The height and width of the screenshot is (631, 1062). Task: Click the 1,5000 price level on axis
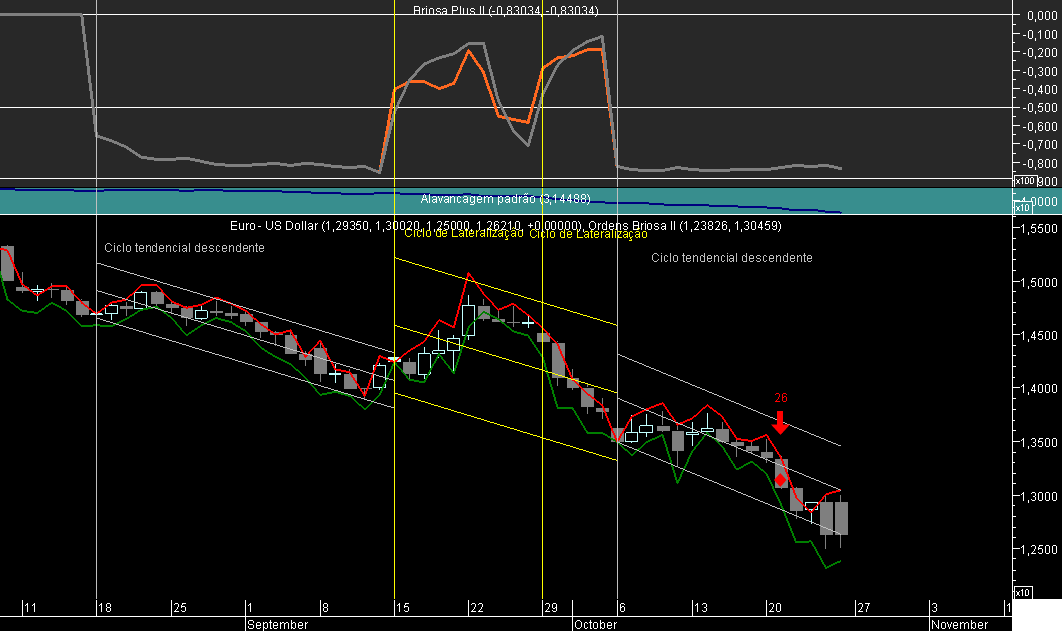pos(1039,282)
